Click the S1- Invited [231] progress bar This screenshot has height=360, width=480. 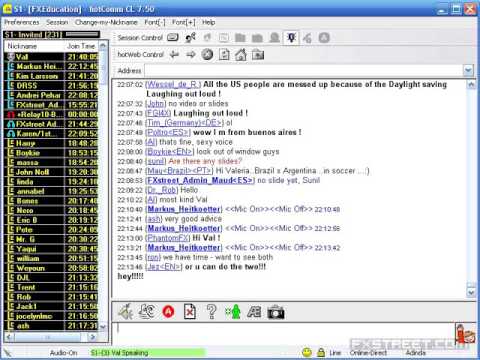pos(82,34)
